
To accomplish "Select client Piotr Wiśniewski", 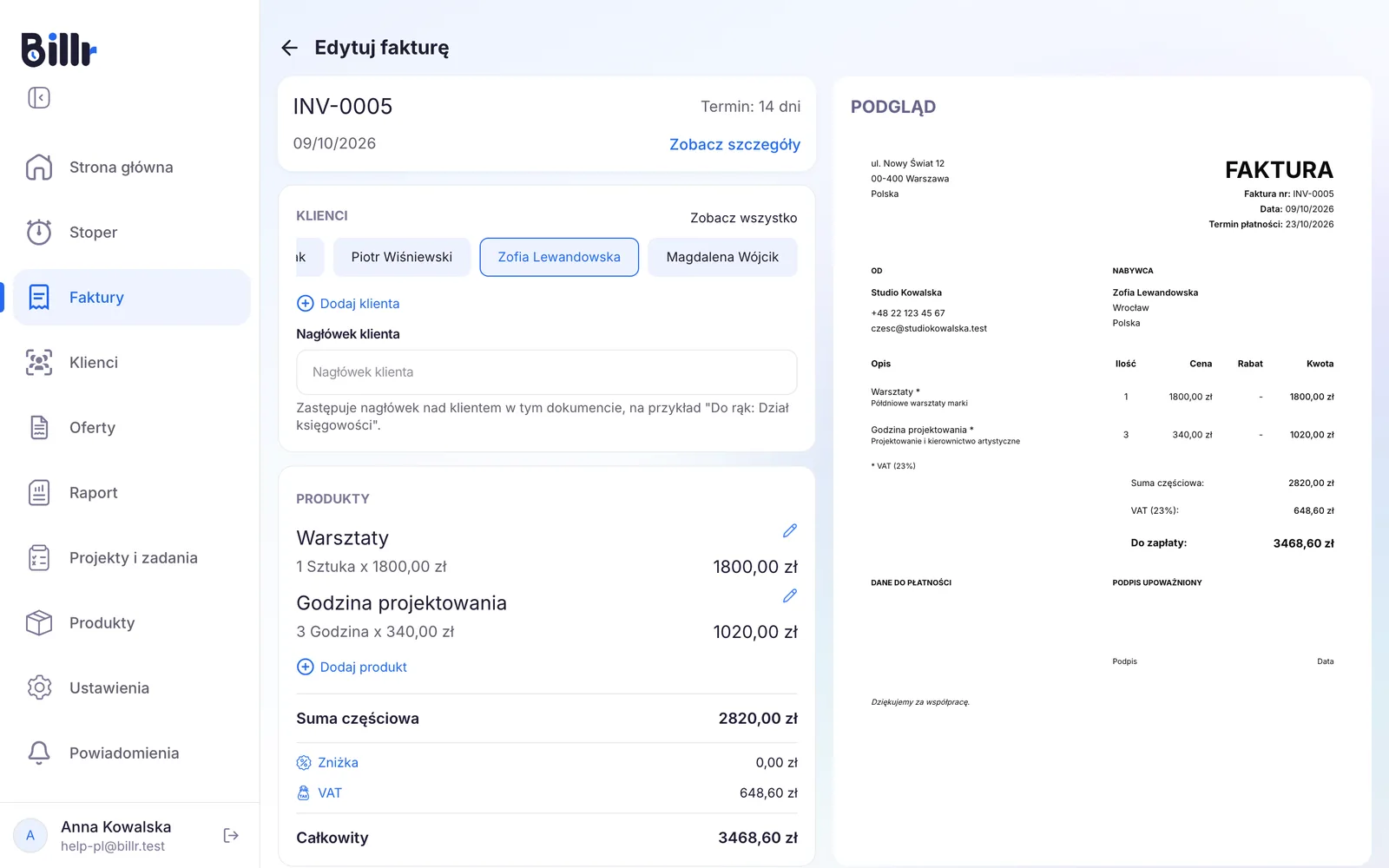I will tap(402, 257).
